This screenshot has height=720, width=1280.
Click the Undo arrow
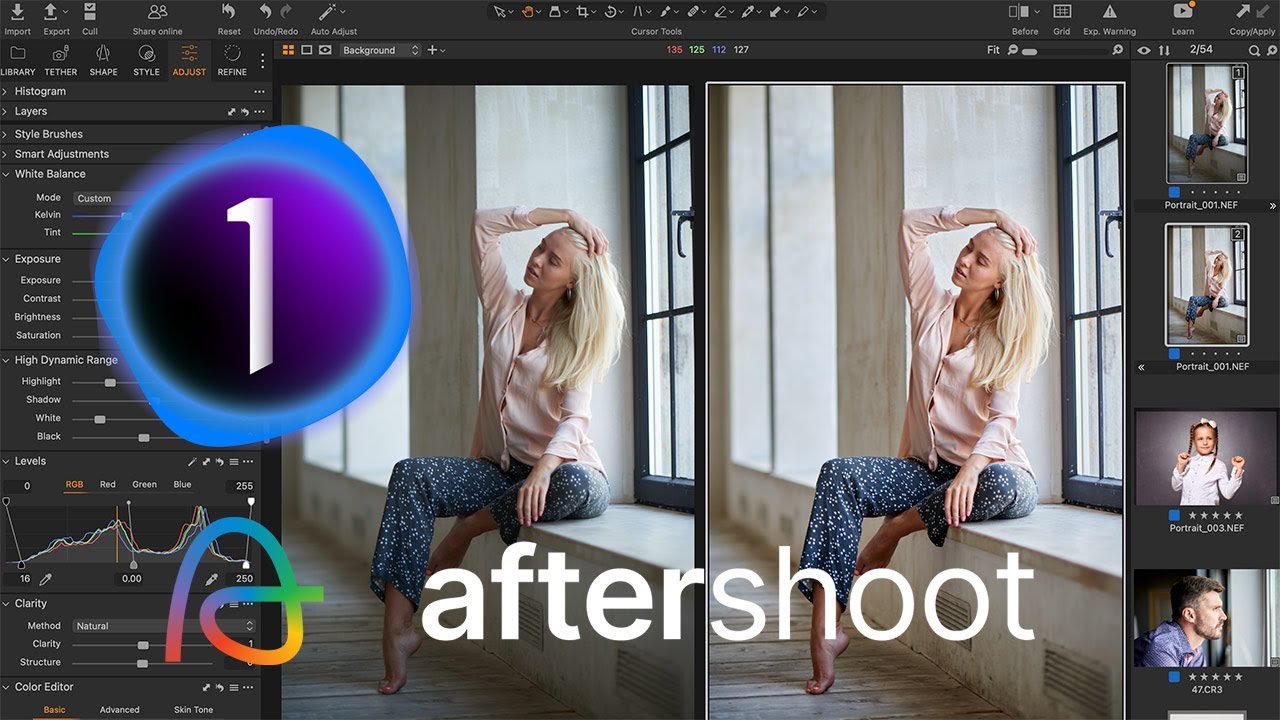265,12
